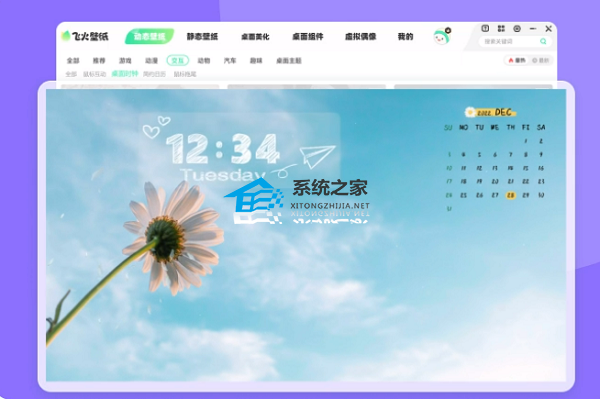Switch to 最新 newest sorting

[540, 60]
